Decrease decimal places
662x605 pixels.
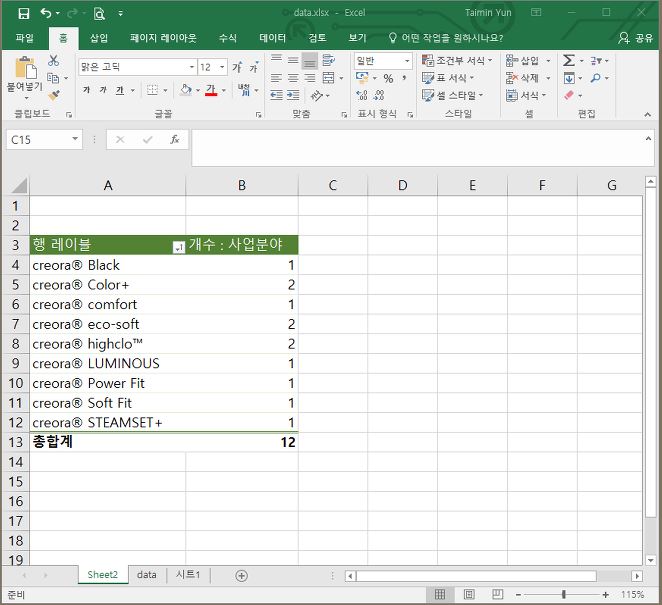pyautogui.click(x=379, y=96)
